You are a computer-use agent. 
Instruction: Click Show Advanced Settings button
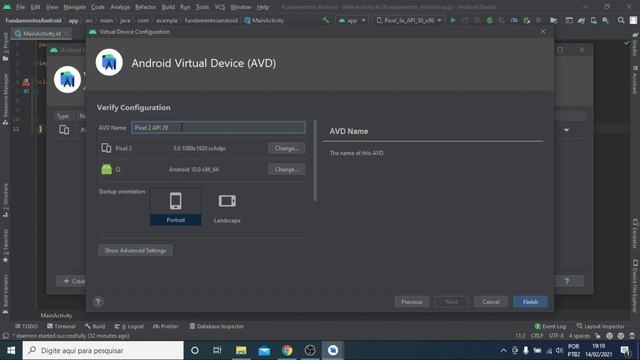(x=135, y=250)
